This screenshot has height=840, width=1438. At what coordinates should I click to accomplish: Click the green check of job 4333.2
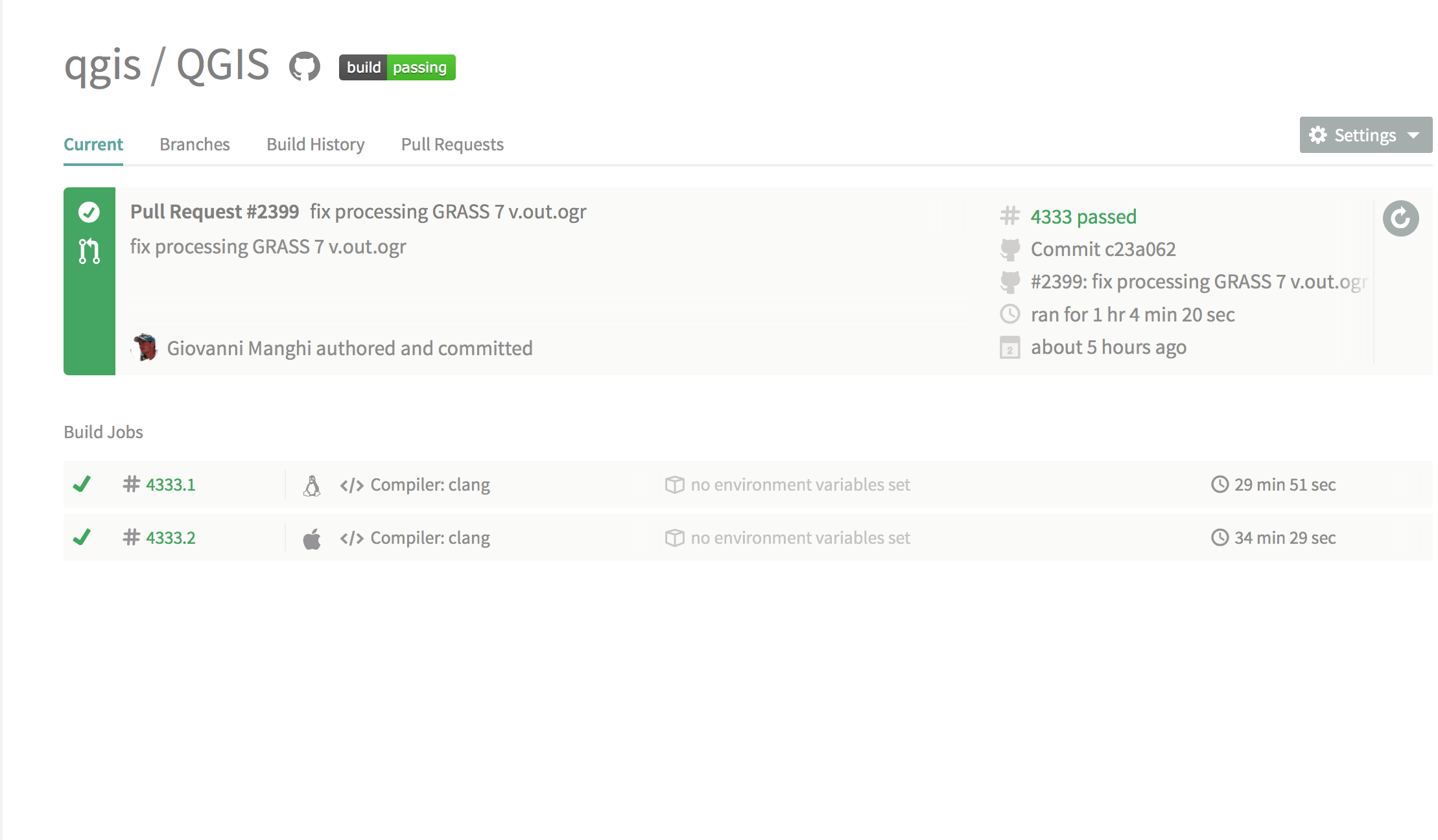82,537
